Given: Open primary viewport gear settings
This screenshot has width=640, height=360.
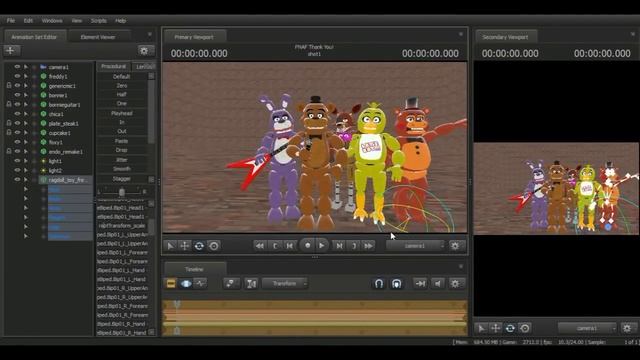Looking at the screenshot, I should tap(455, 246).
